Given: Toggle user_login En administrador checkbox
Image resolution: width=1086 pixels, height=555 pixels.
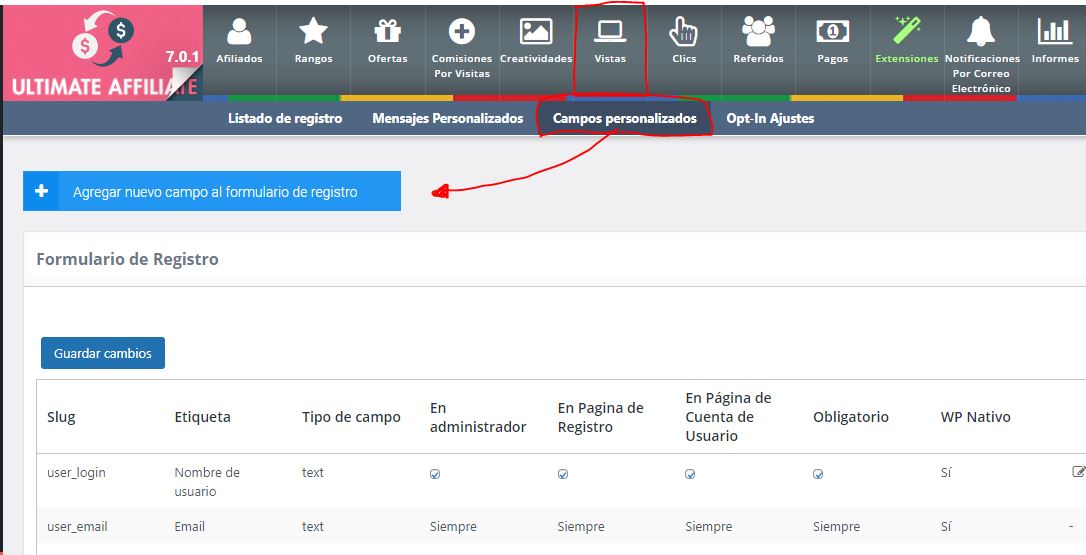Looking at the screenshot, I should 435,475.
